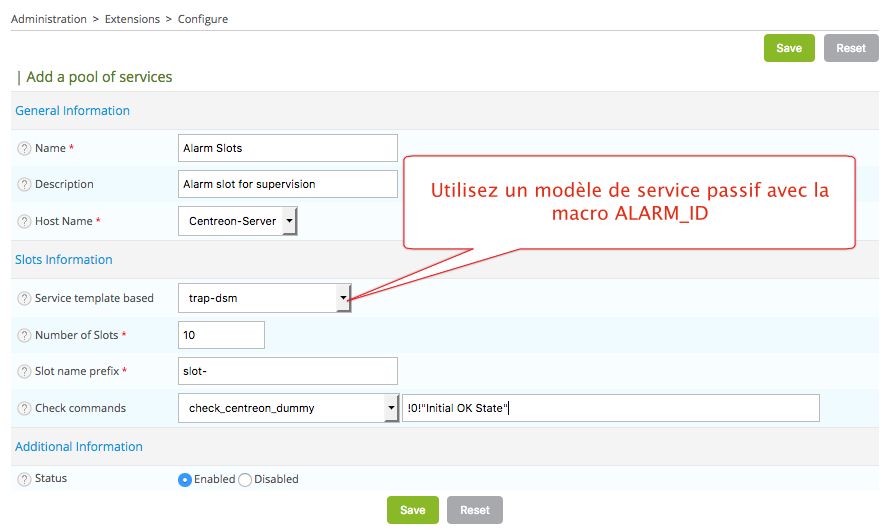The height and width of the screenshot is (531, 888).
Task: Click help icon for Check commands
Action: pos(24,409)
